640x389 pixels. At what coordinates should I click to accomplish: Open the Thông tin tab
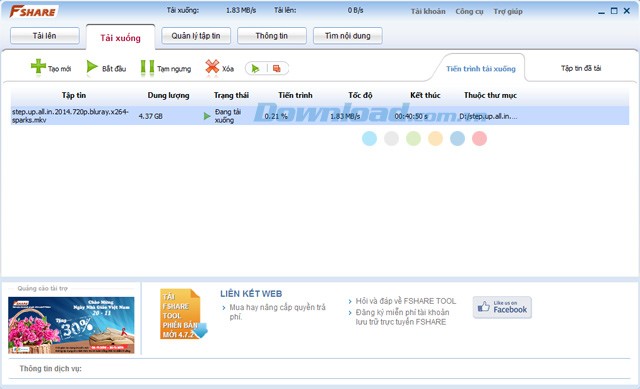coord(272,36)
